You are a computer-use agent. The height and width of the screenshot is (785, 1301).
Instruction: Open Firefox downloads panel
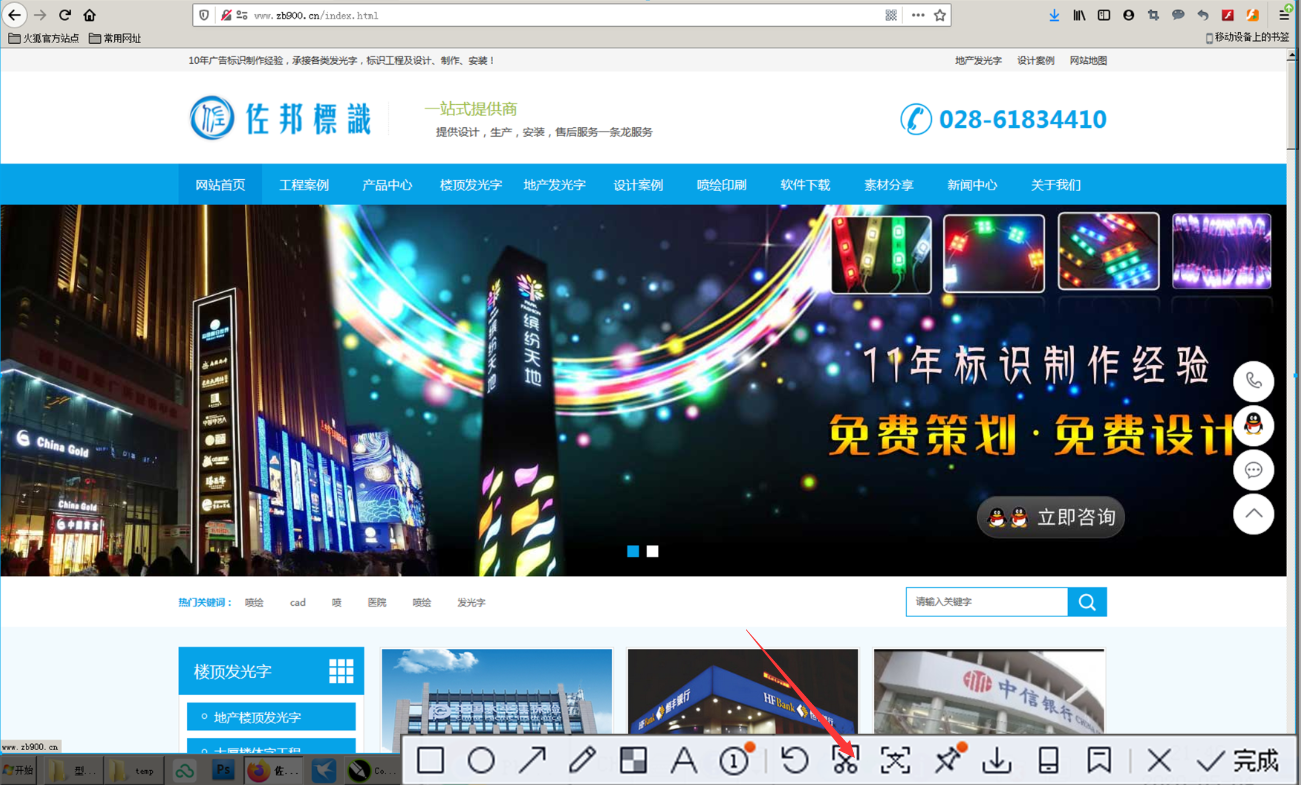click(1054, 15)
